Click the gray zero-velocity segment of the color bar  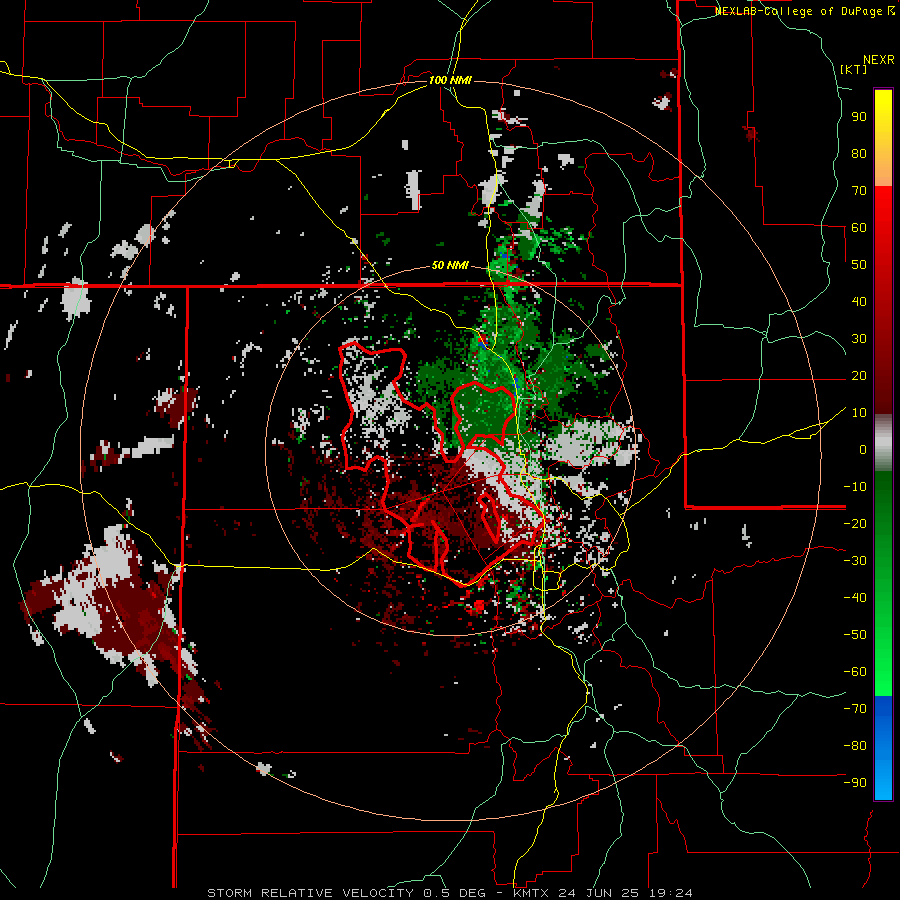[883, 444]
